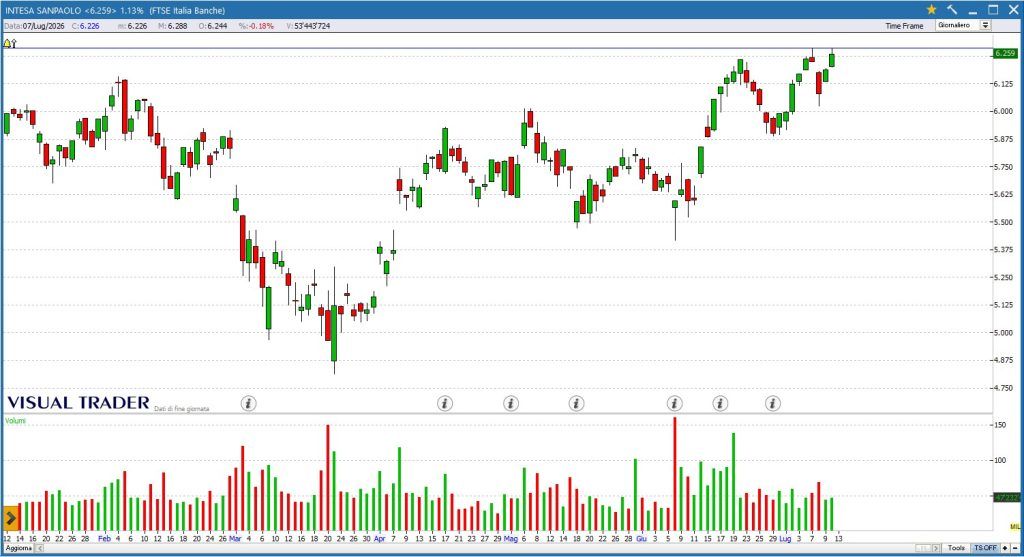
Task: Click the scroll left arrow beside Aggiorna
Action: (x=39, y=548)
